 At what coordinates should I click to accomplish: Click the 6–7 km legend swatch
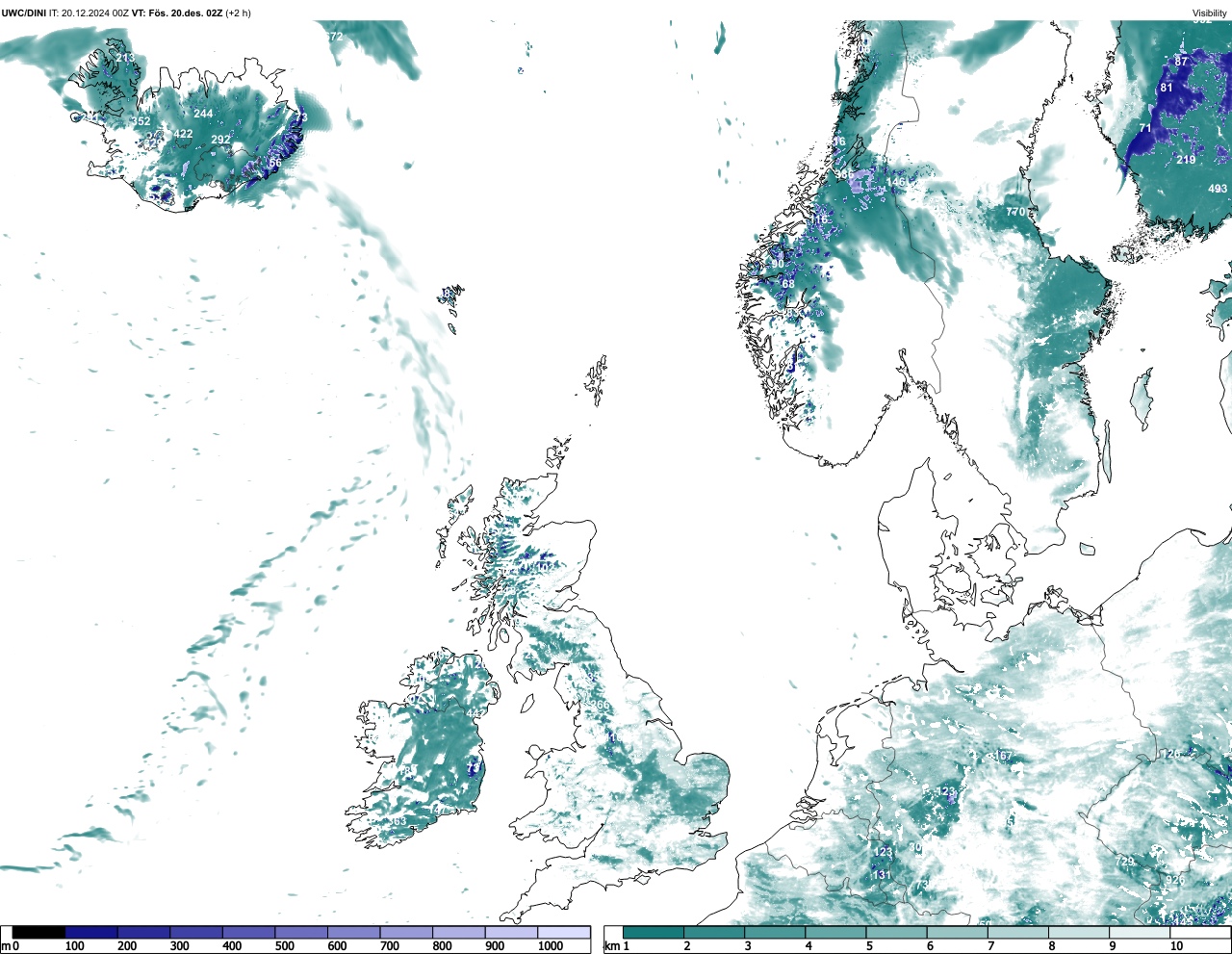pos(957,933)
